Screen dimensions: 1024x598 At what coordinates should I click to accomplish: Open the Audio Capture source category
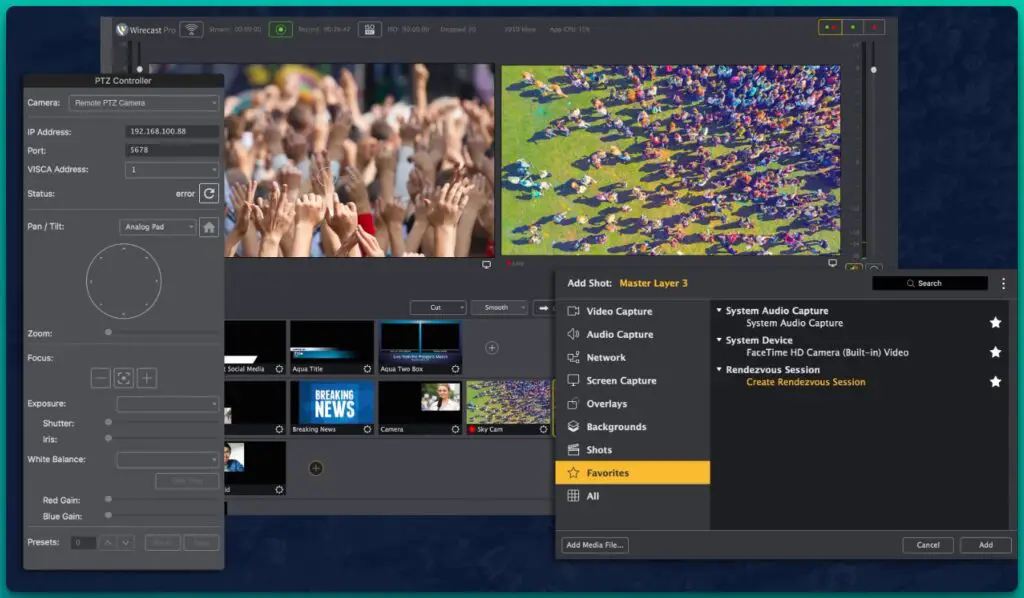coord(575,334)
